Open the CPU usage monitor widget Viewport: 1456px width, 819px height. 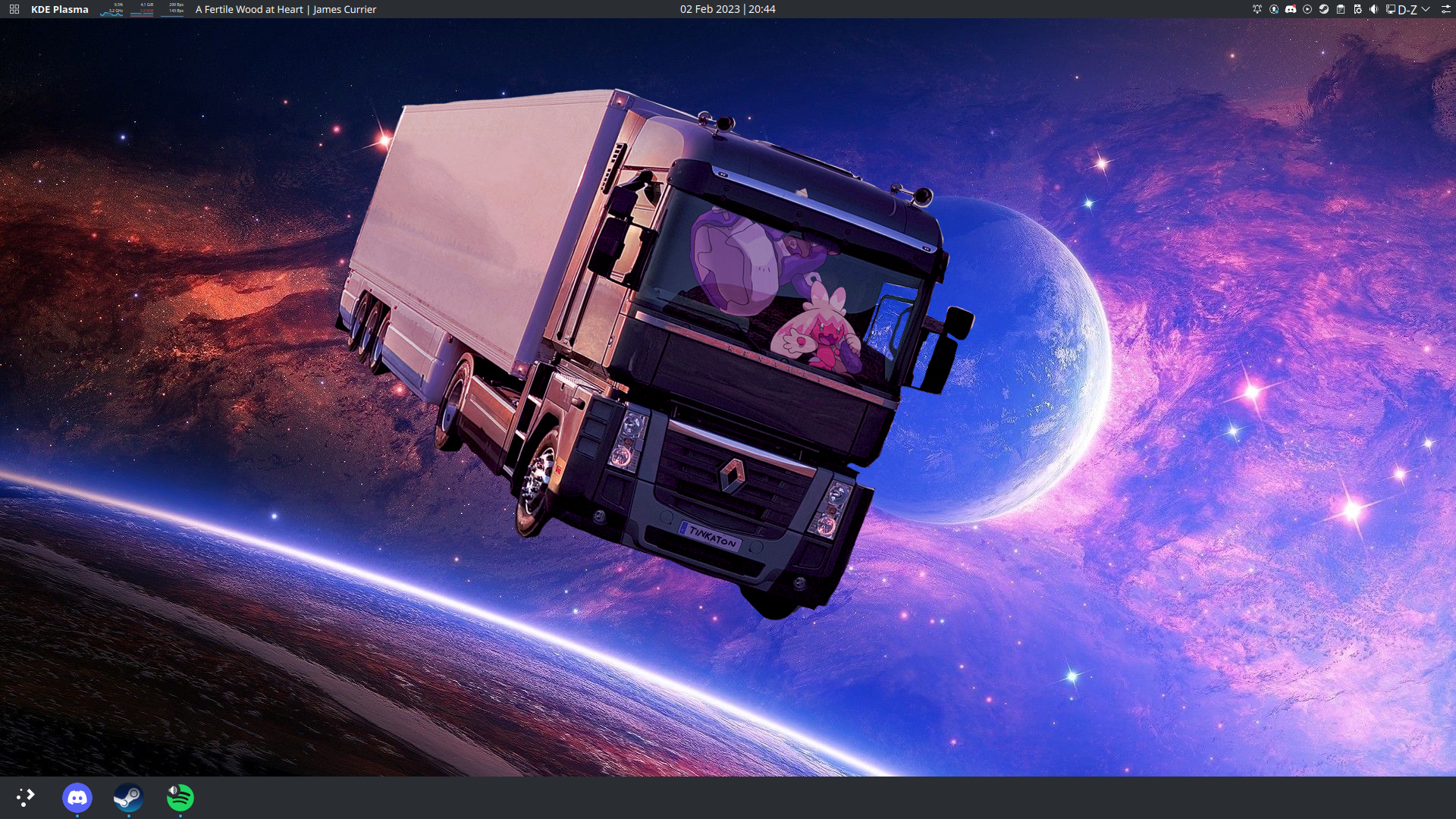point(112,9)
